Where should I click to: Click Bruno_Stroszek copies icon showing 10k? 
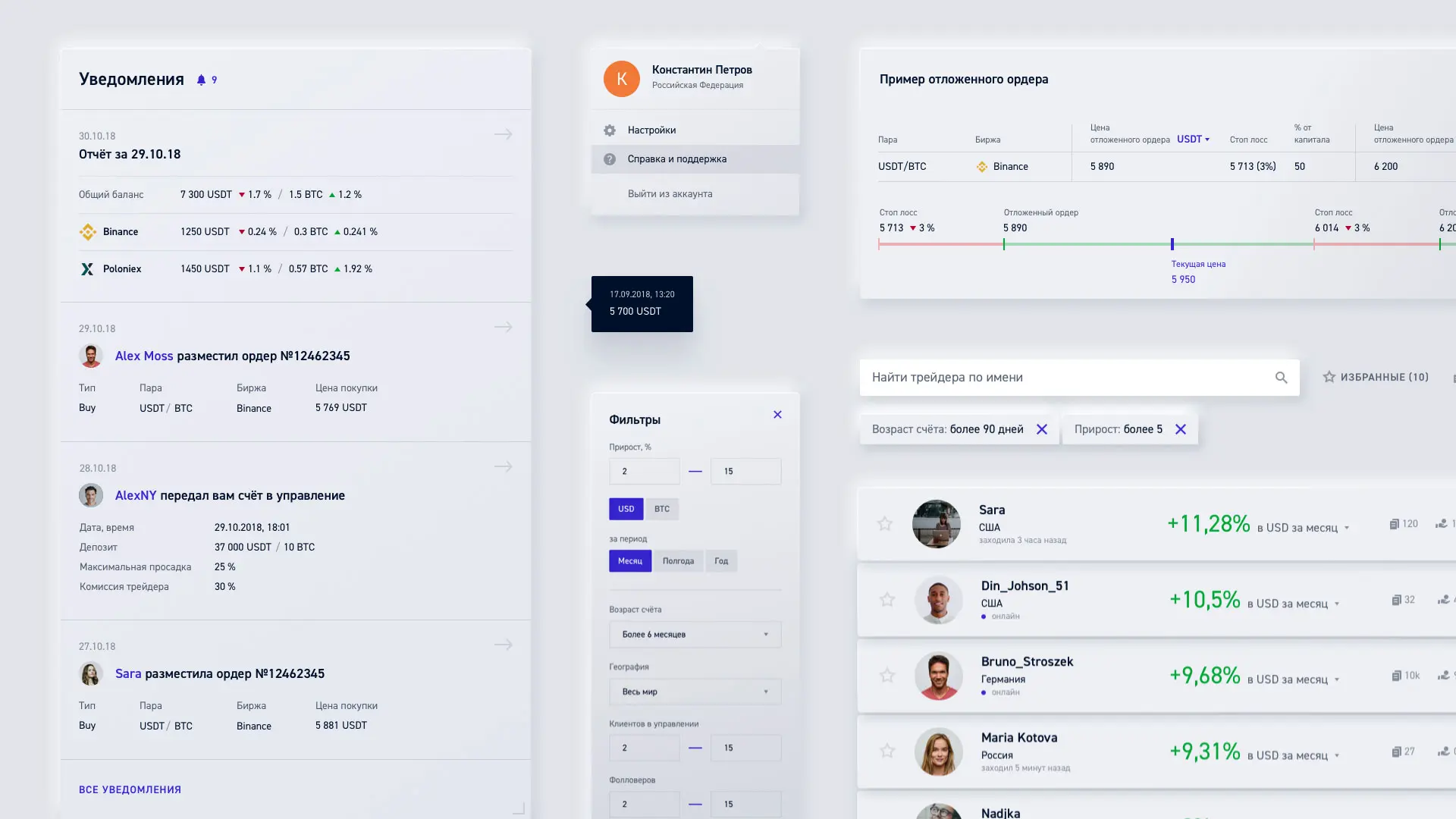click(1396, 676)
